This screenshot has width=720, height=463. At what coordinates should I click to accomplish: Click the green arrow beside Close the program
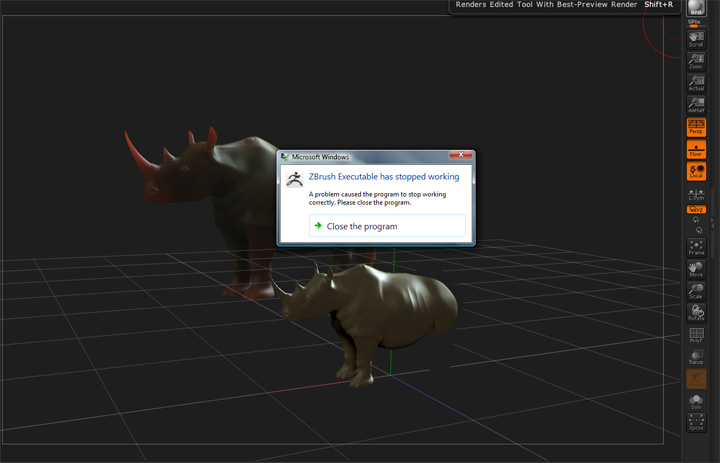[318, 226]
